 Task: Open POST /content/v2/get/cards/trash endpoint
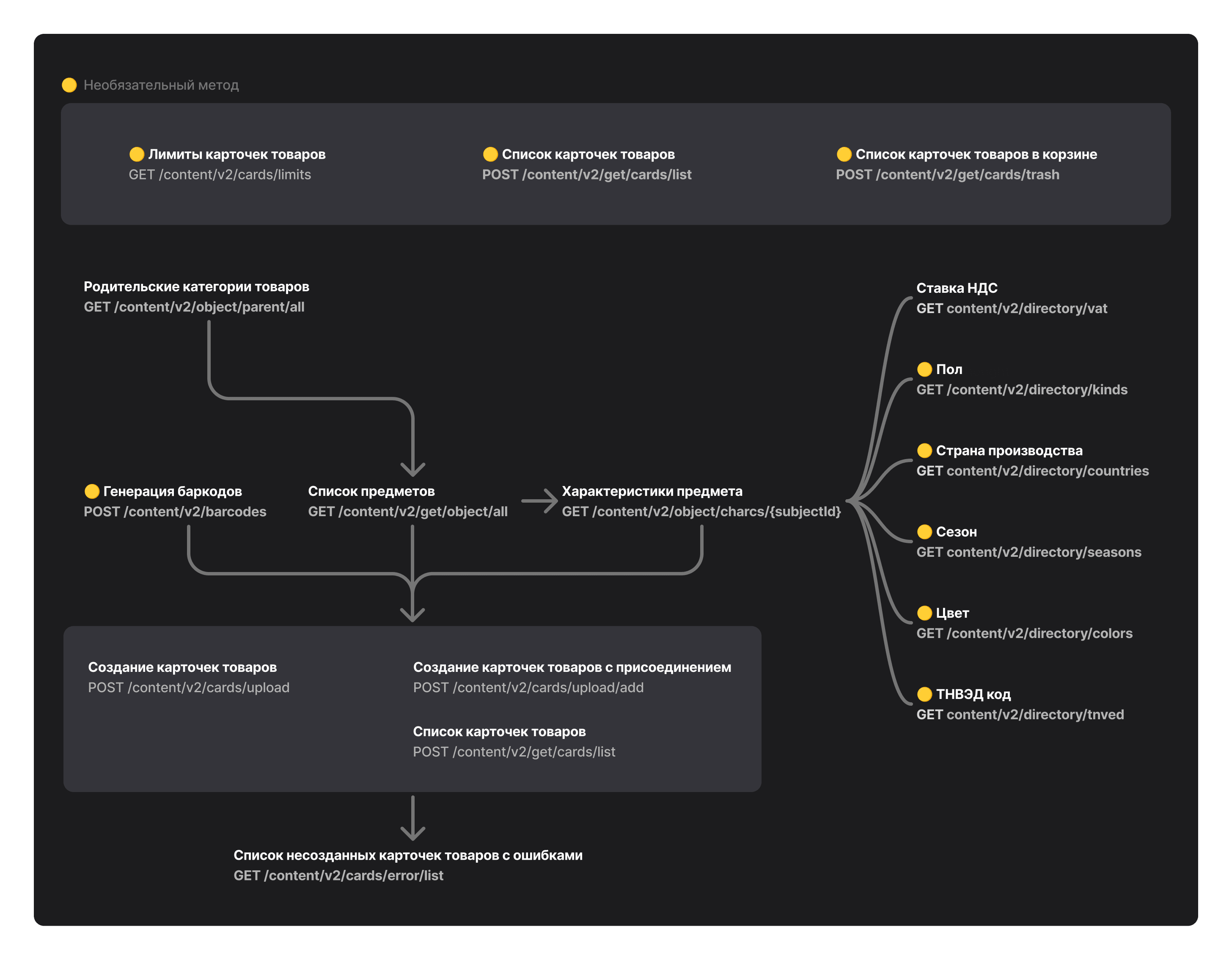pos(948,174)
